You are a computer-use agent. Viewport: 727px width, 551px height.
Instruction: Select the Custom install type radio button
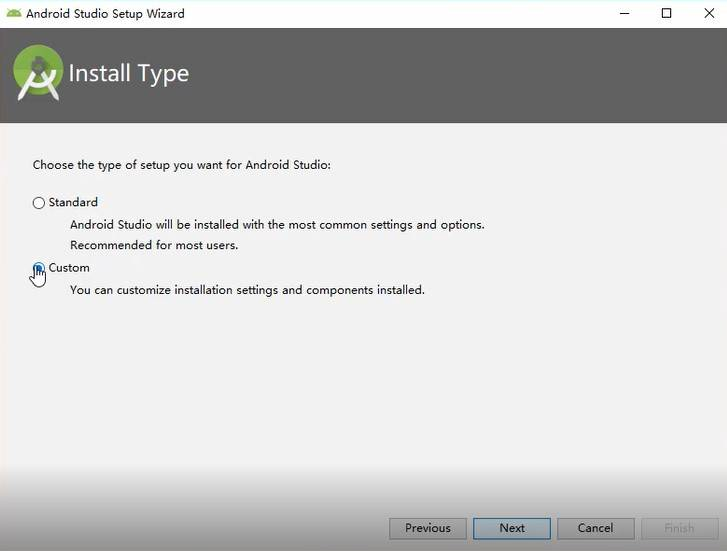click(39, 268)
